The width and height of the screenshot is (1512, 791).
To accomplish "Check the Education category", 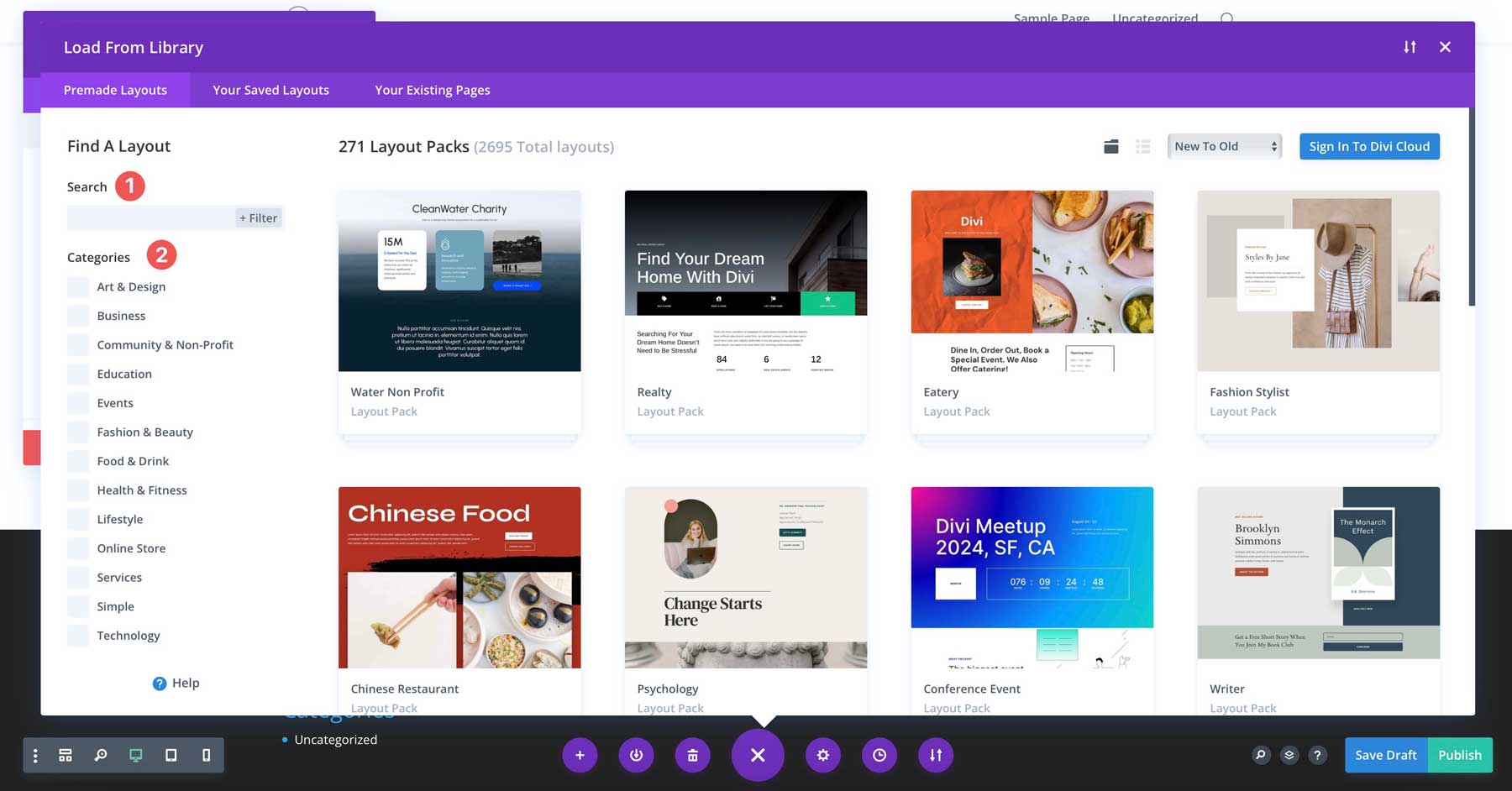I will click(x=78, y=375).
